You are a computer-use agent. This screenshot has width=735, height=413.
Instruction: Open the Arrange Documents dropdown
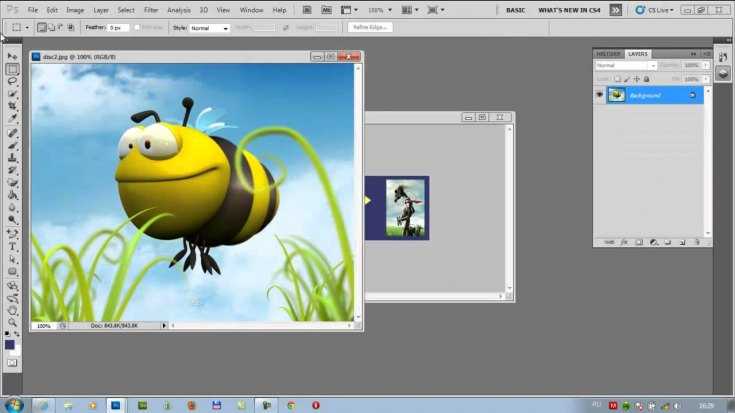click(410, 10)
